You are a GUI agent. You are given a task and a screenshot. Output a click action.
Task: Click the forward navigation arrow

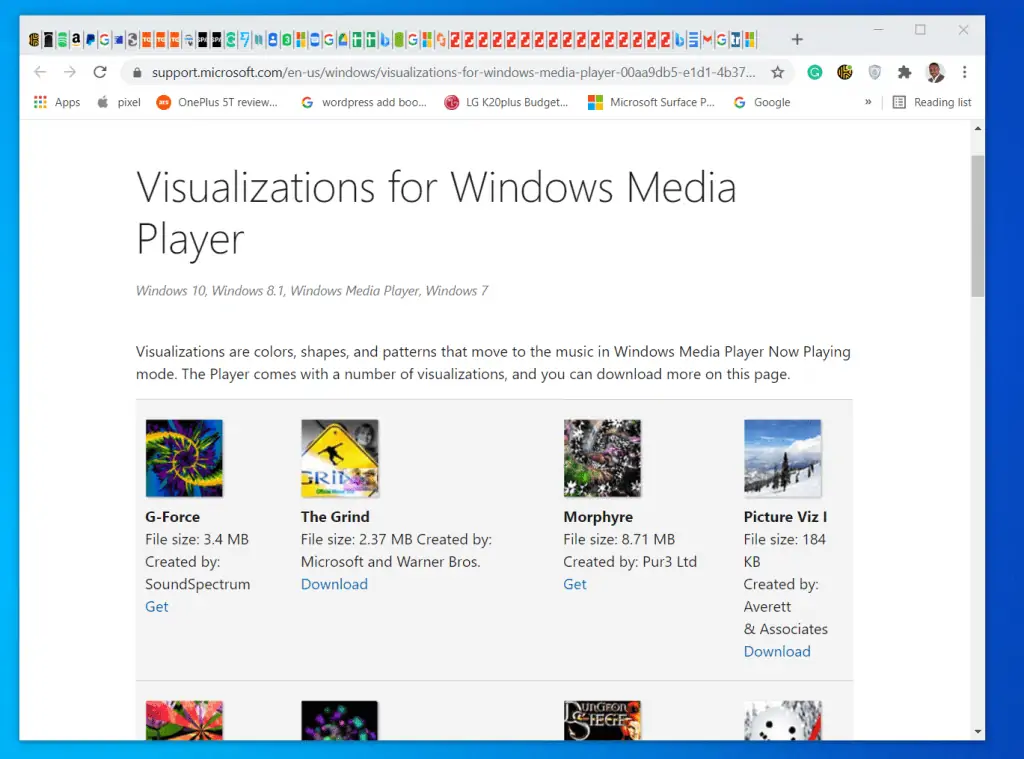tap(69, 72)
